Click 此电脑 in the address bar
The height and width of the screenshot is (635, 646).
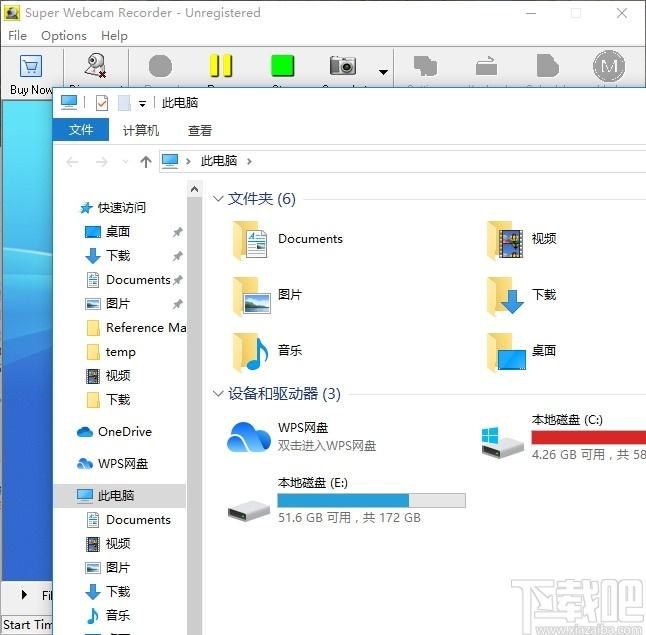click(219, 161)
